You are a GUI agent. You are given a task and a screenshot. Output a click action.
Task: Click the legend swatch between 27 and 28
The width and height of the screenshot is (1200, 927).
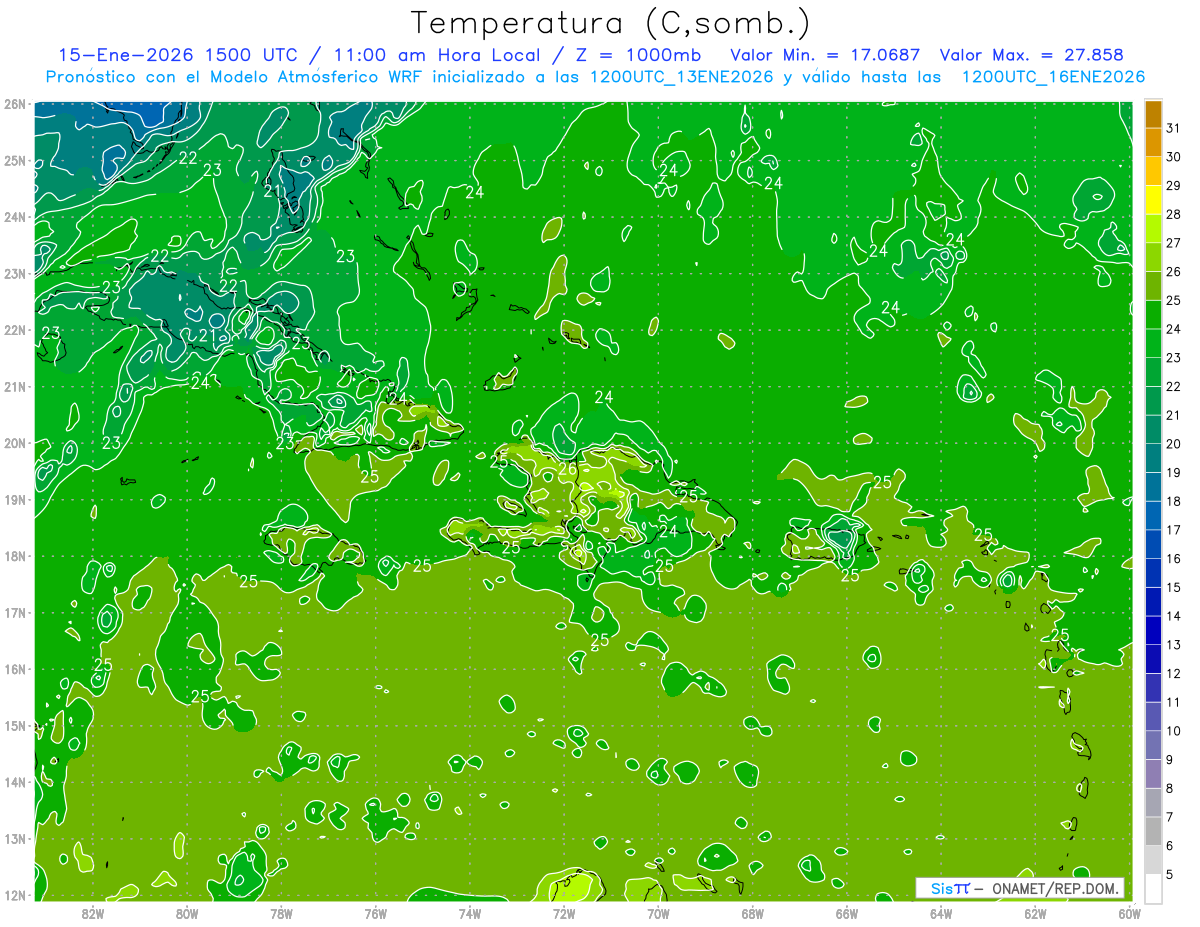1153,228
